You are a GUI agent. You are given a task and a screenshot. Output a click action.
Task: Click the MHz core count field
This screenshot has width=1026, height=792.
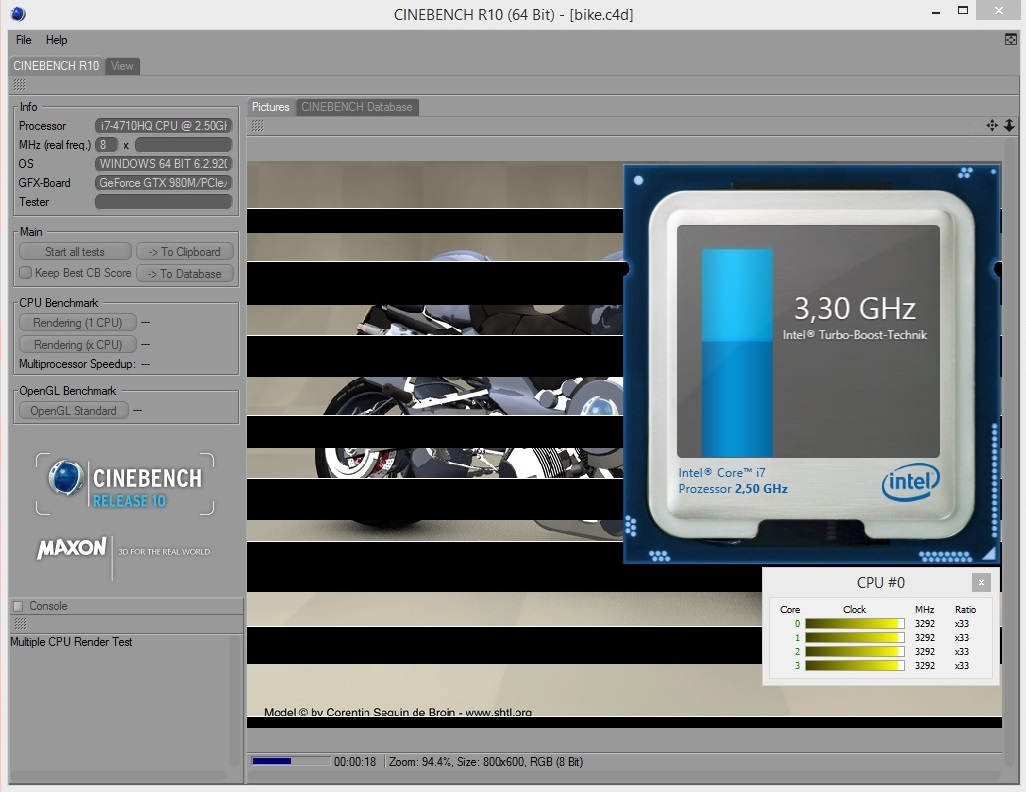106,145
